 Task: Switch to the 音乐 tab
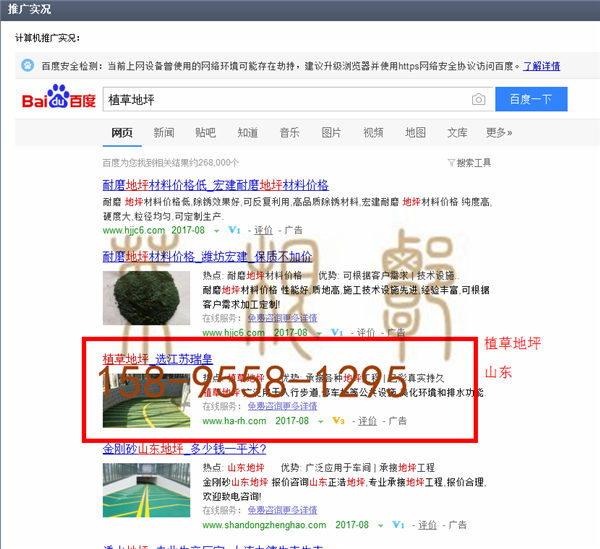tap(289, 133)
